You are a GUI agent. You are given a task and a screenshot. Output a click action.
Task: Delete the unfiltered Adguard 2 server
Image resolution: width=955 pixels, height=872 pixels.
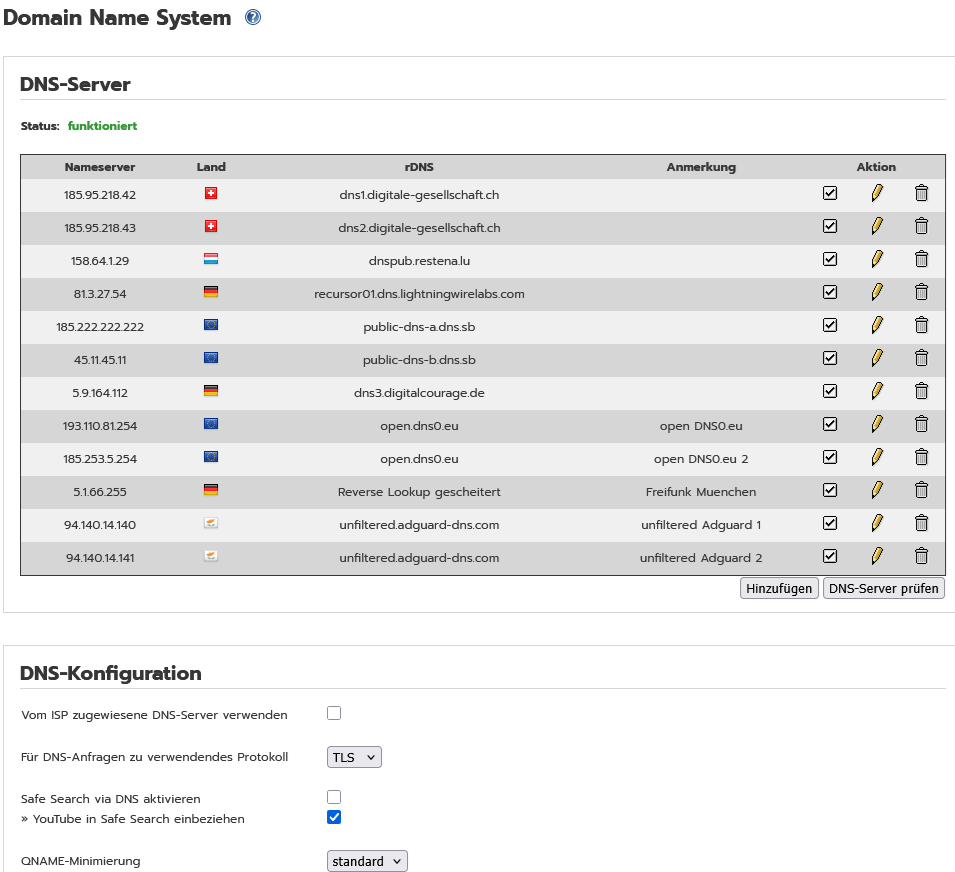pos(921,557)
